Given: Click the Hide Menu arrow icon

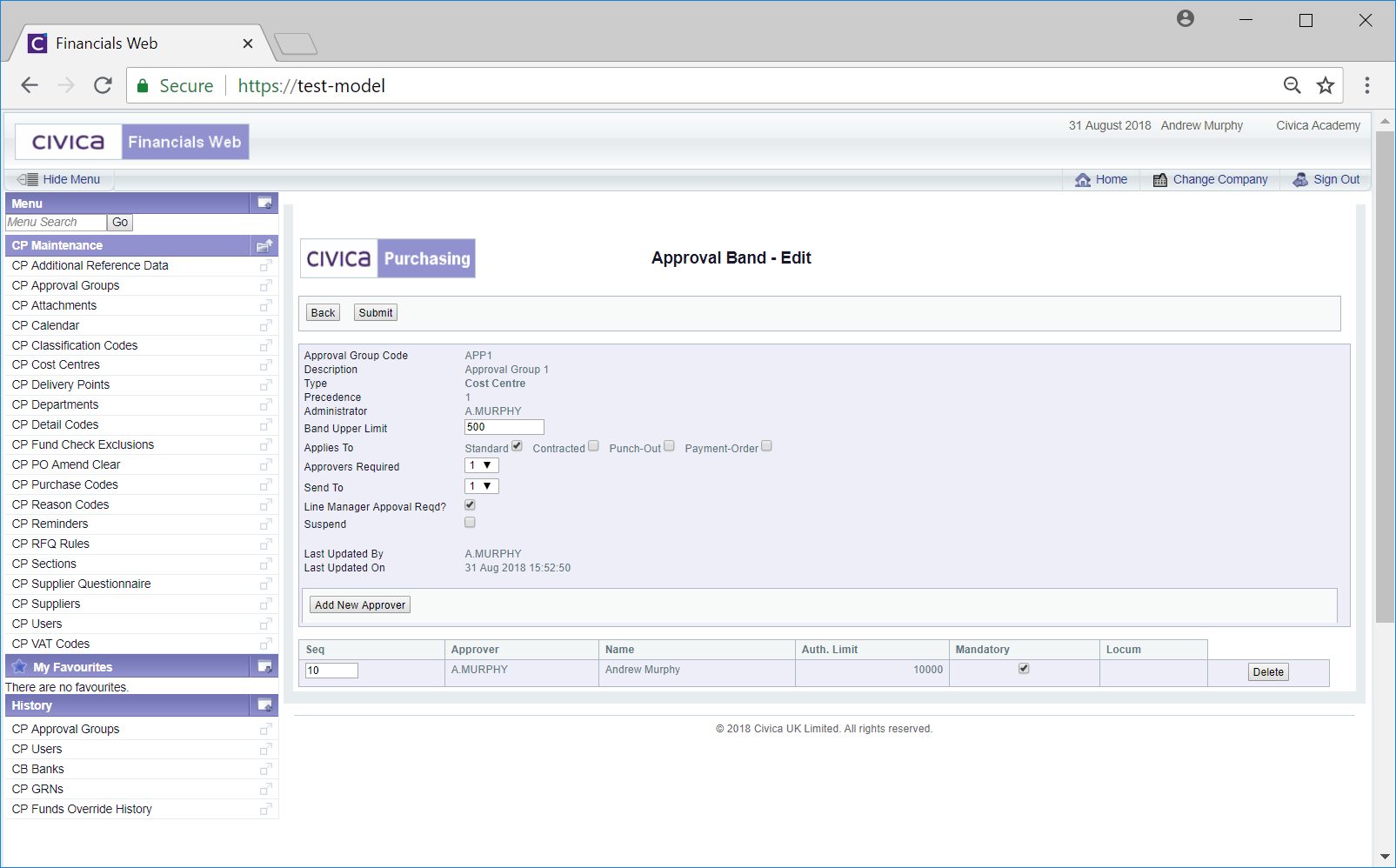Looking at the screenshot, I should (28, 179).
